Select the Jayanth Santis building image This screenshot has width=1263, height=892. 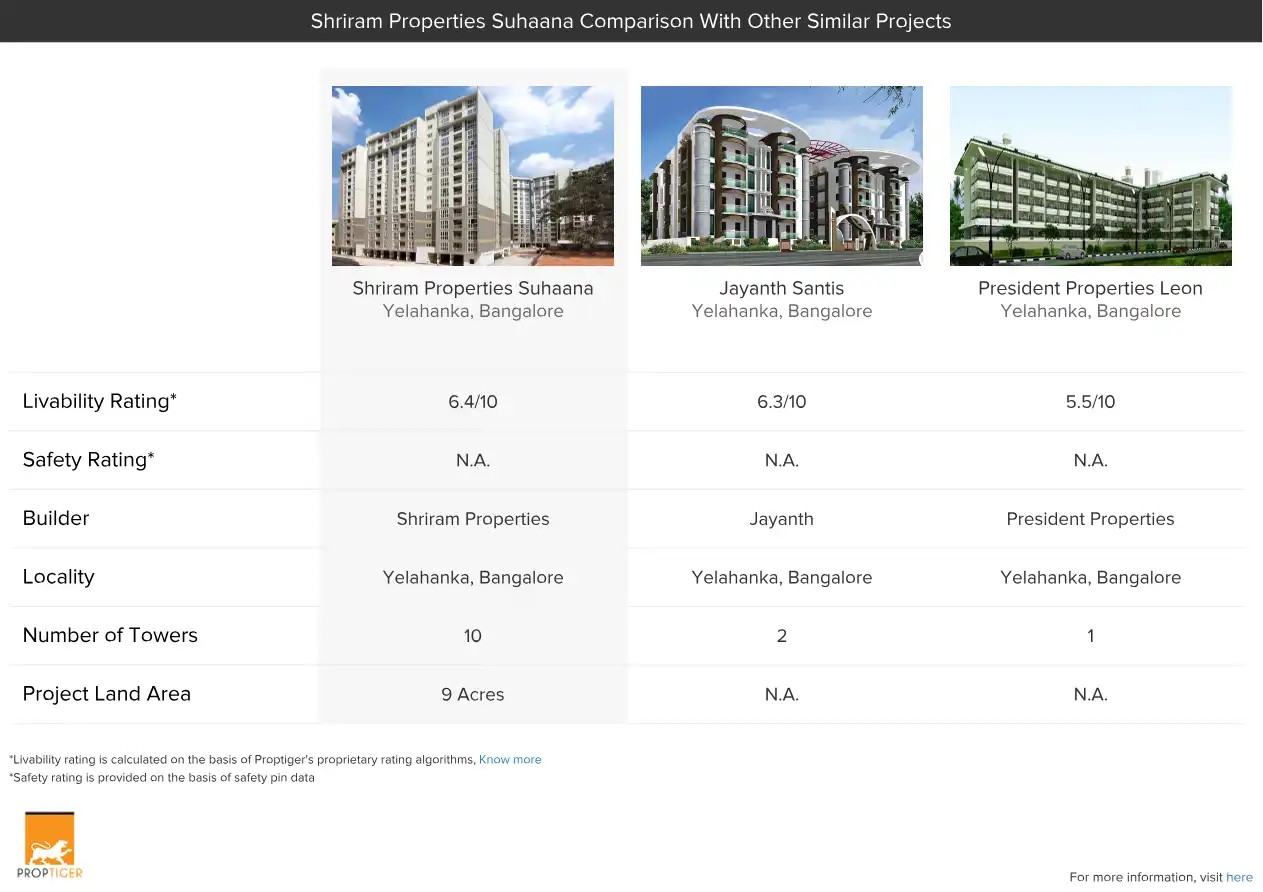pyautogui.click(x=781, y=176)
